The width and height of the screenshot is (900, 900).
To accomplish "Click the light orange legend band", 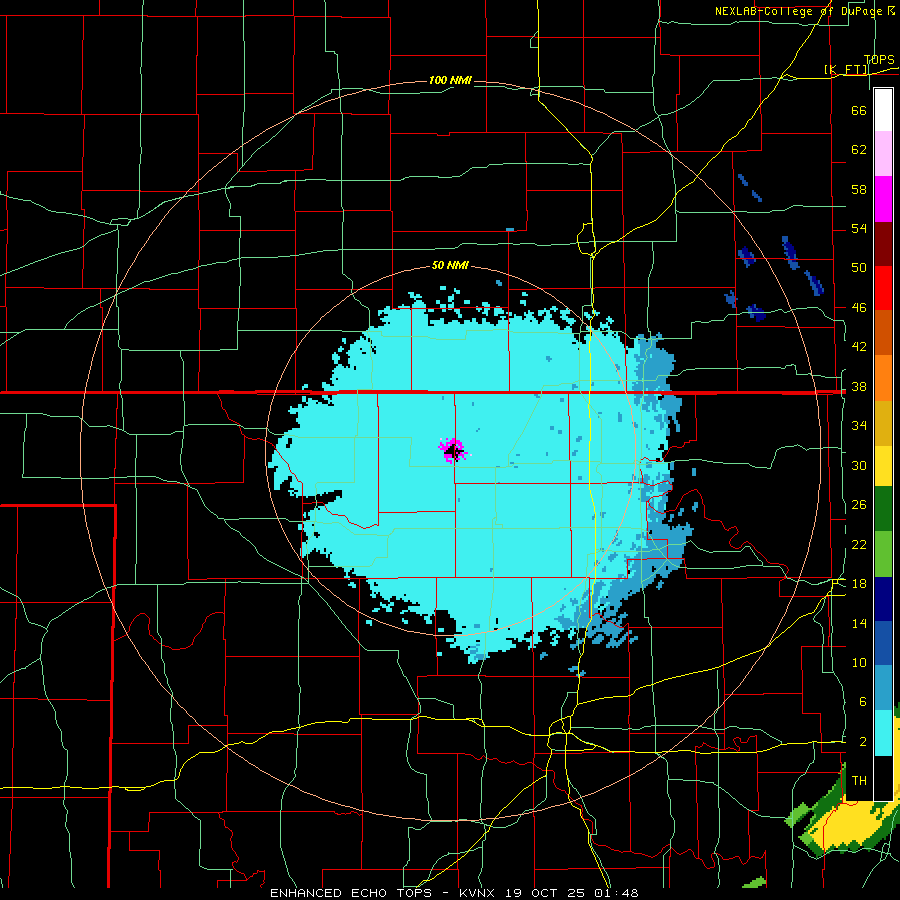I will tap(883, 378).
